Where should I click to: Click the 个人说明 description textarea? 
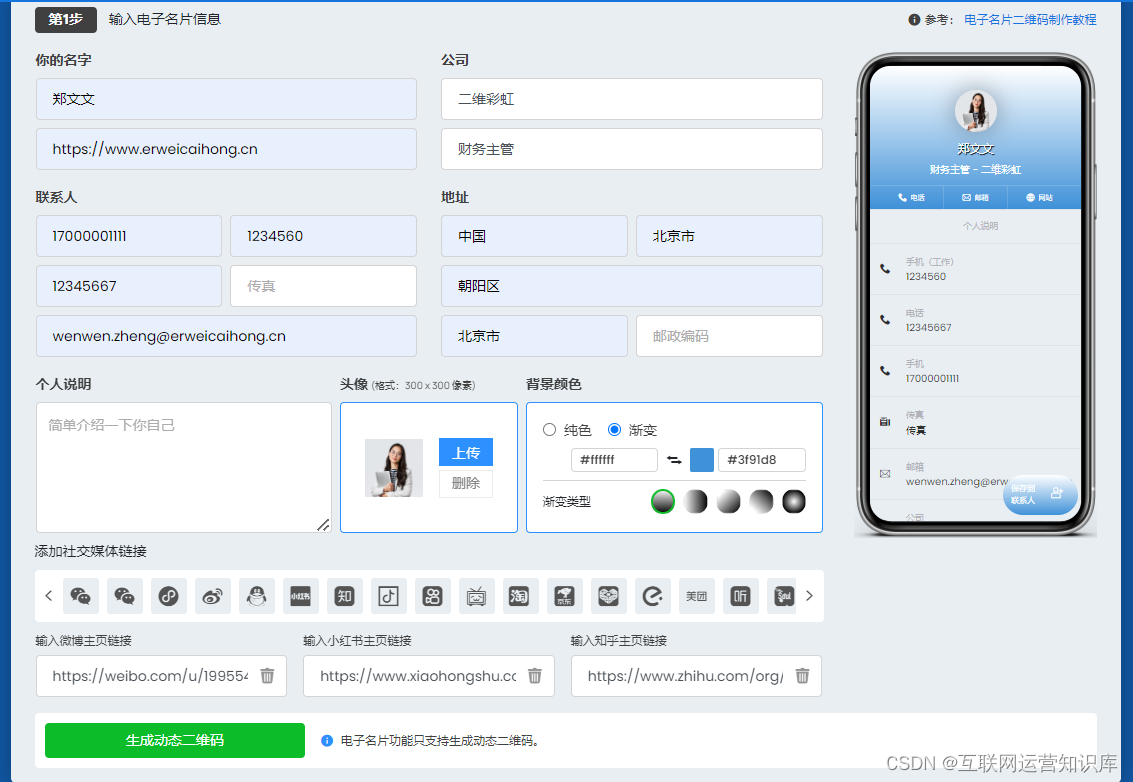pyautogui.click(x=184, y=468)
